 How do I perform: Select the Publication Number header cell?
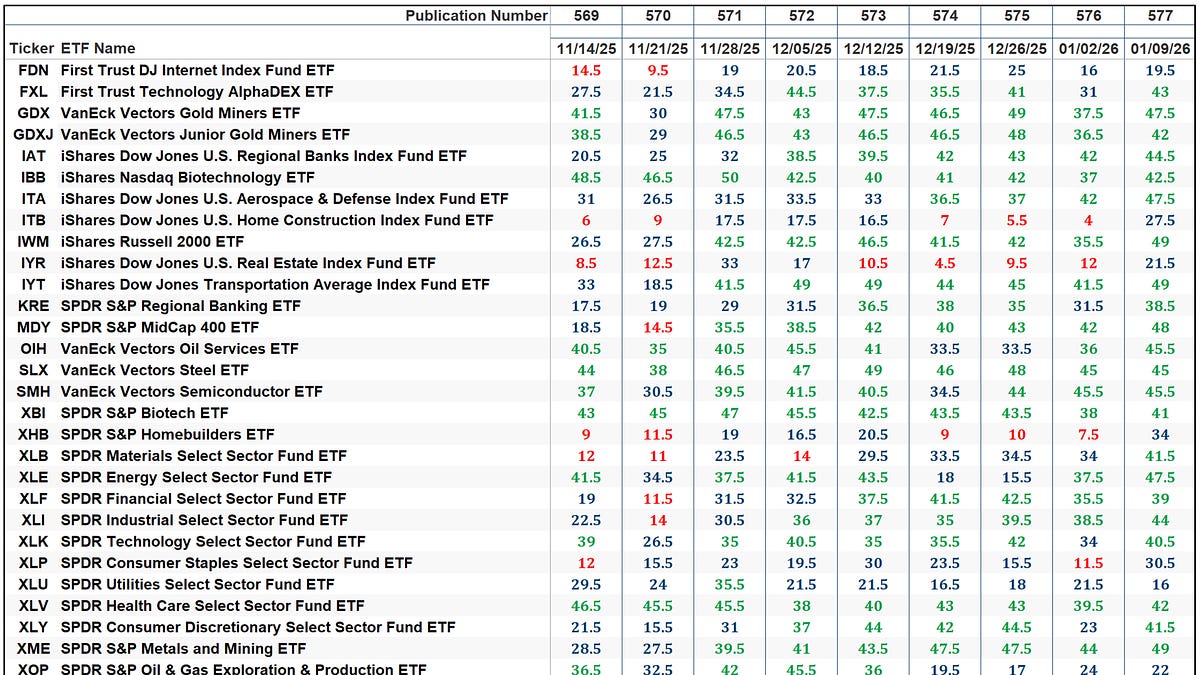coord(476,16)
